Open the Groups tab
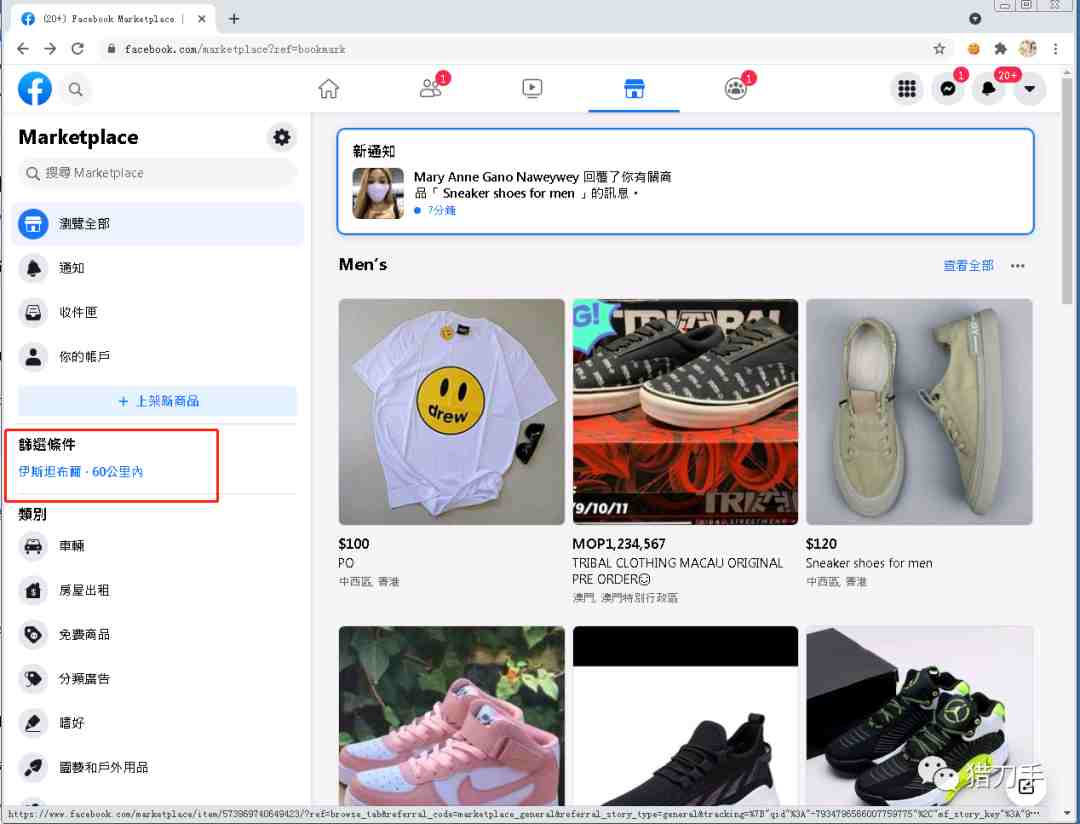 point(736,88)
